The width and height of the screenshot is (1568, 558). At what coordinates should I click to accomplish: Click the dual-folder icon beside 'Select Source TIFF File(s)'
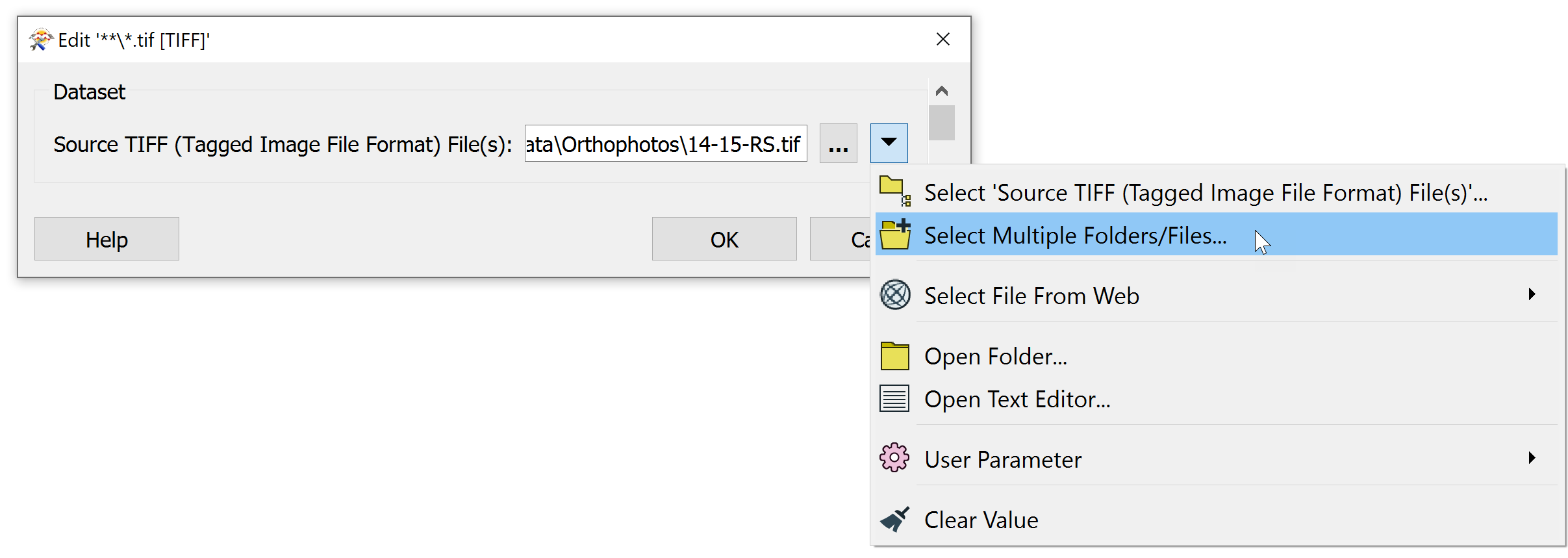click(x=895, y=190)
